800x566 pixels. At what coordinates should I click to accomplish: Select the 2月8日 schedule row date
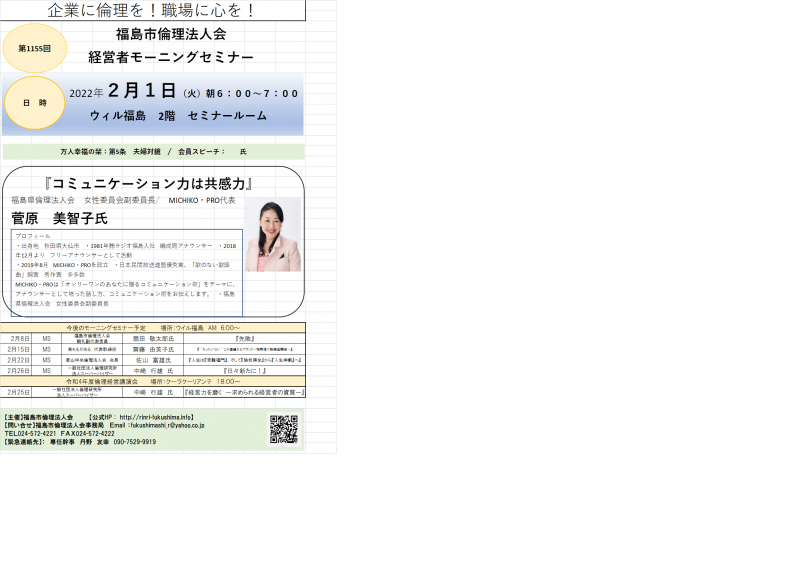[x=19, y=339]
